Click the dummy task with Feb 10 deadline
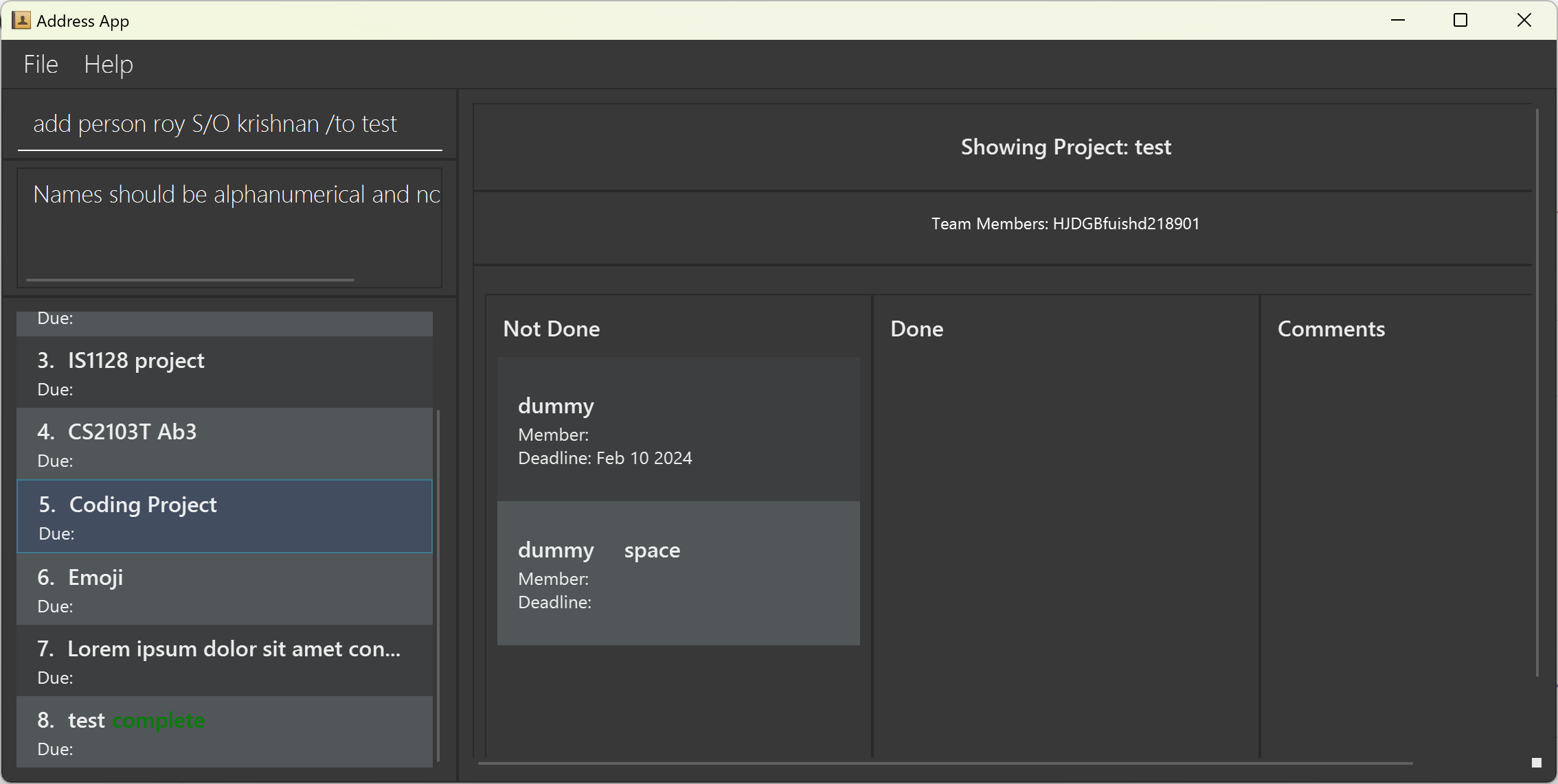The height and width of the screenshot is (784, 1558). pyautogui.click(x=678, y=429)
